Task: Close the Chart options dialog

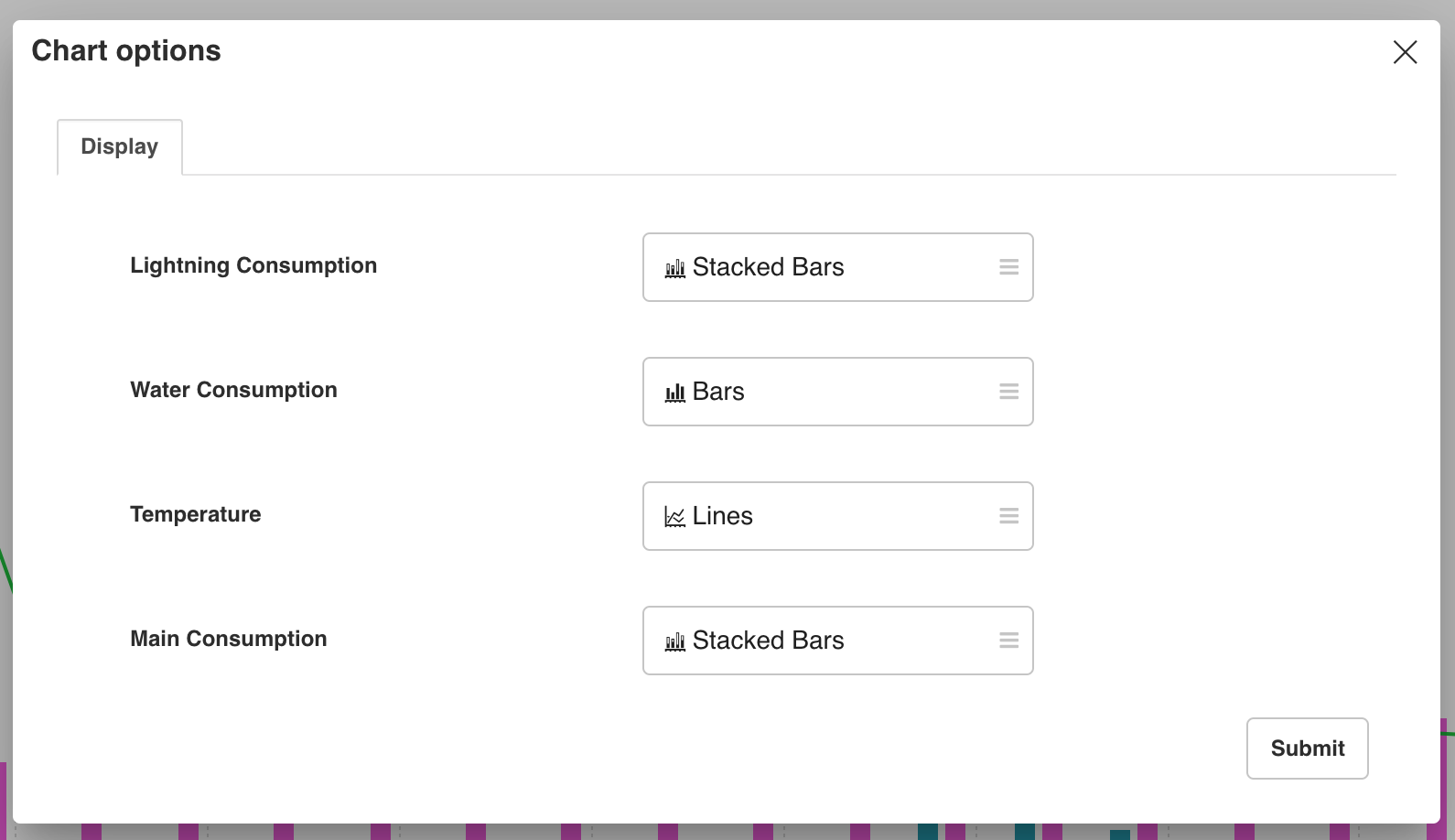Action: [x=1405, y=52]
